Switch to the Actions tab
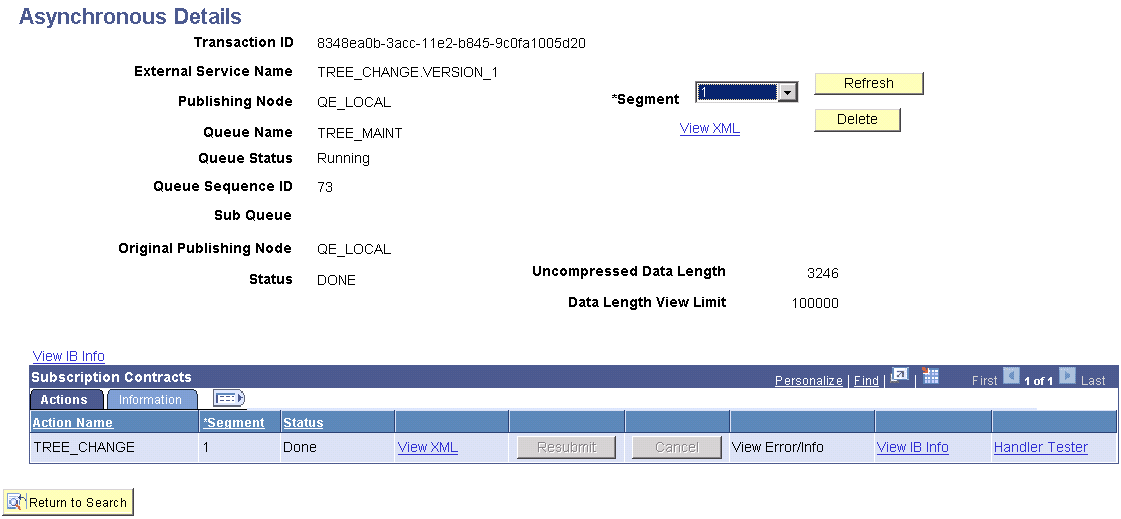 tap(64, 400)
